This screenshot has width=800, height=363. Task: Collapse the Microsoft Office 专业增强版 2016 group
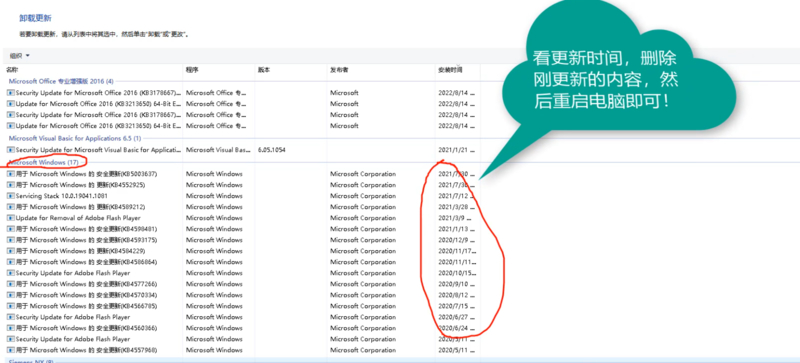(x=61, y=81)
